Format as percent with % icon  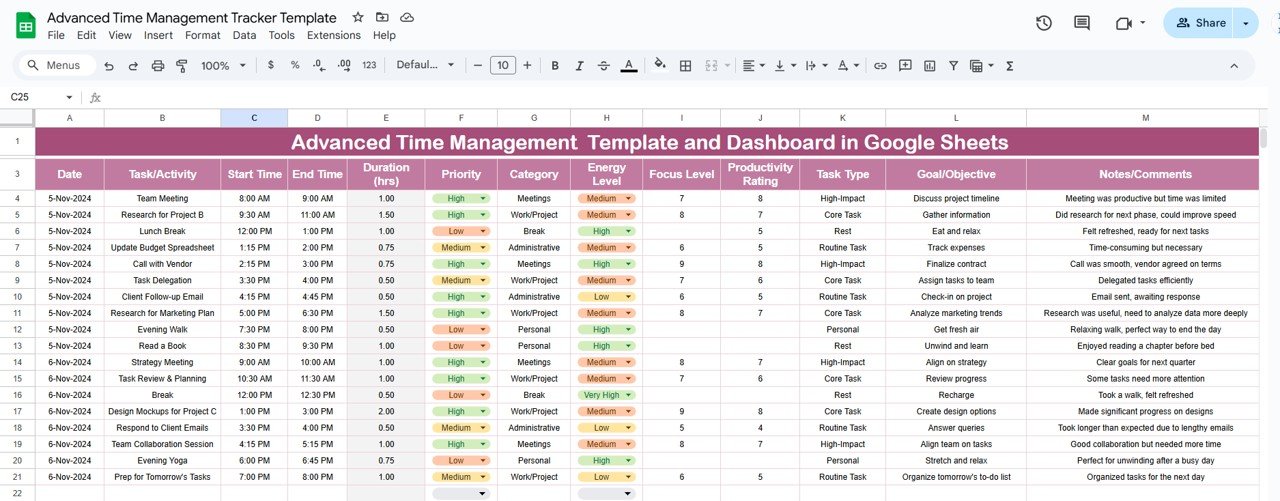(295, 66)
